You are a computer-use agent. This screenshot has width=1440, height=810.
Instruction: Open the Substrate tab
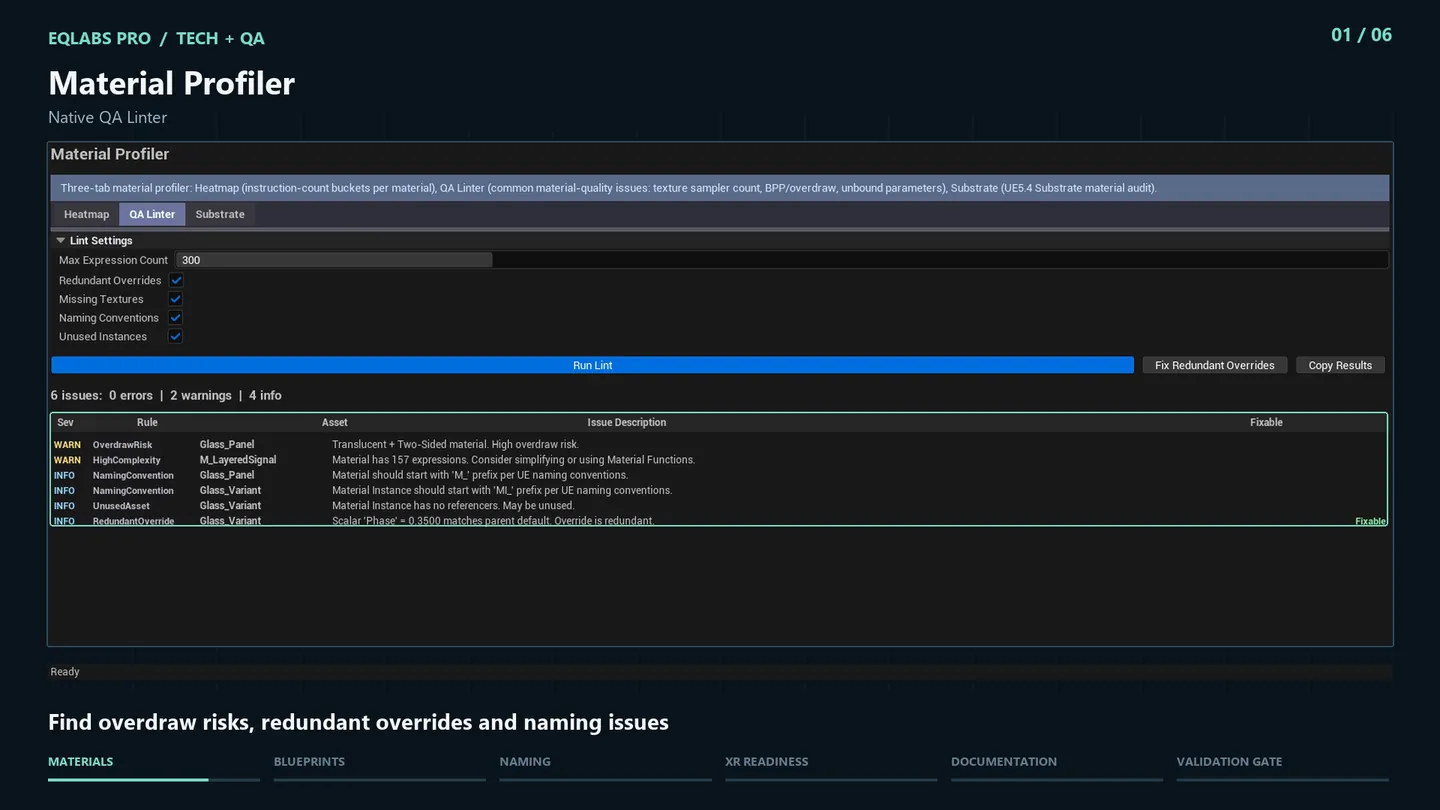pyautogui.click(x=220, y=214)
